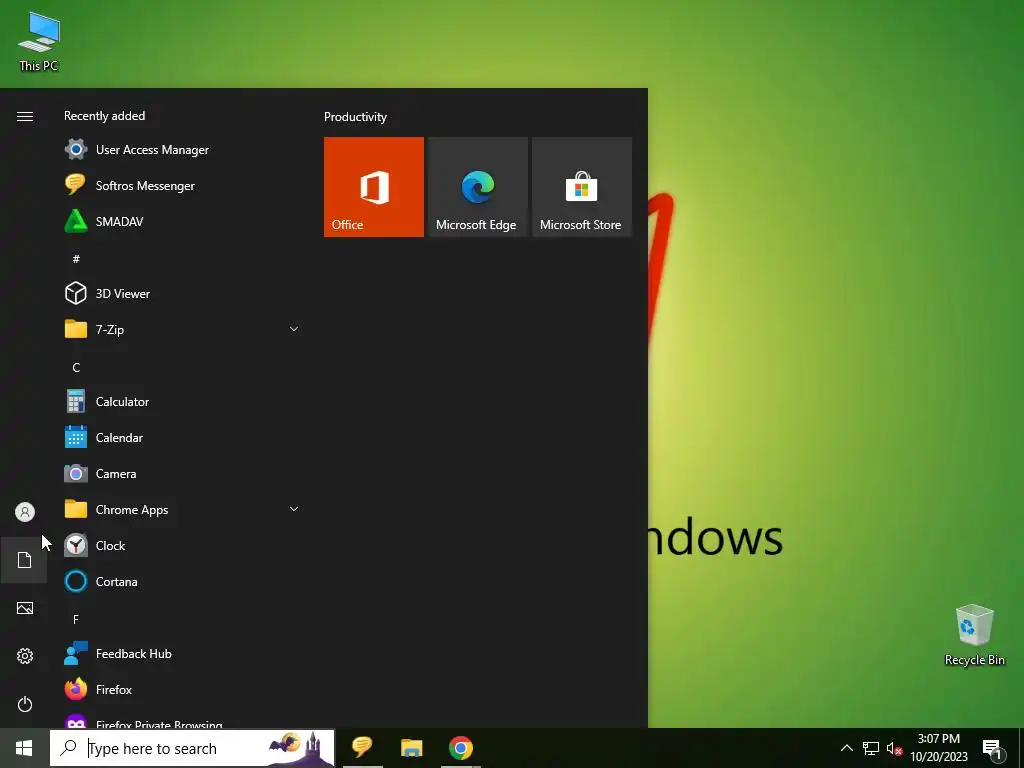Click the '#' letter group header

click(x=76, y=259)
